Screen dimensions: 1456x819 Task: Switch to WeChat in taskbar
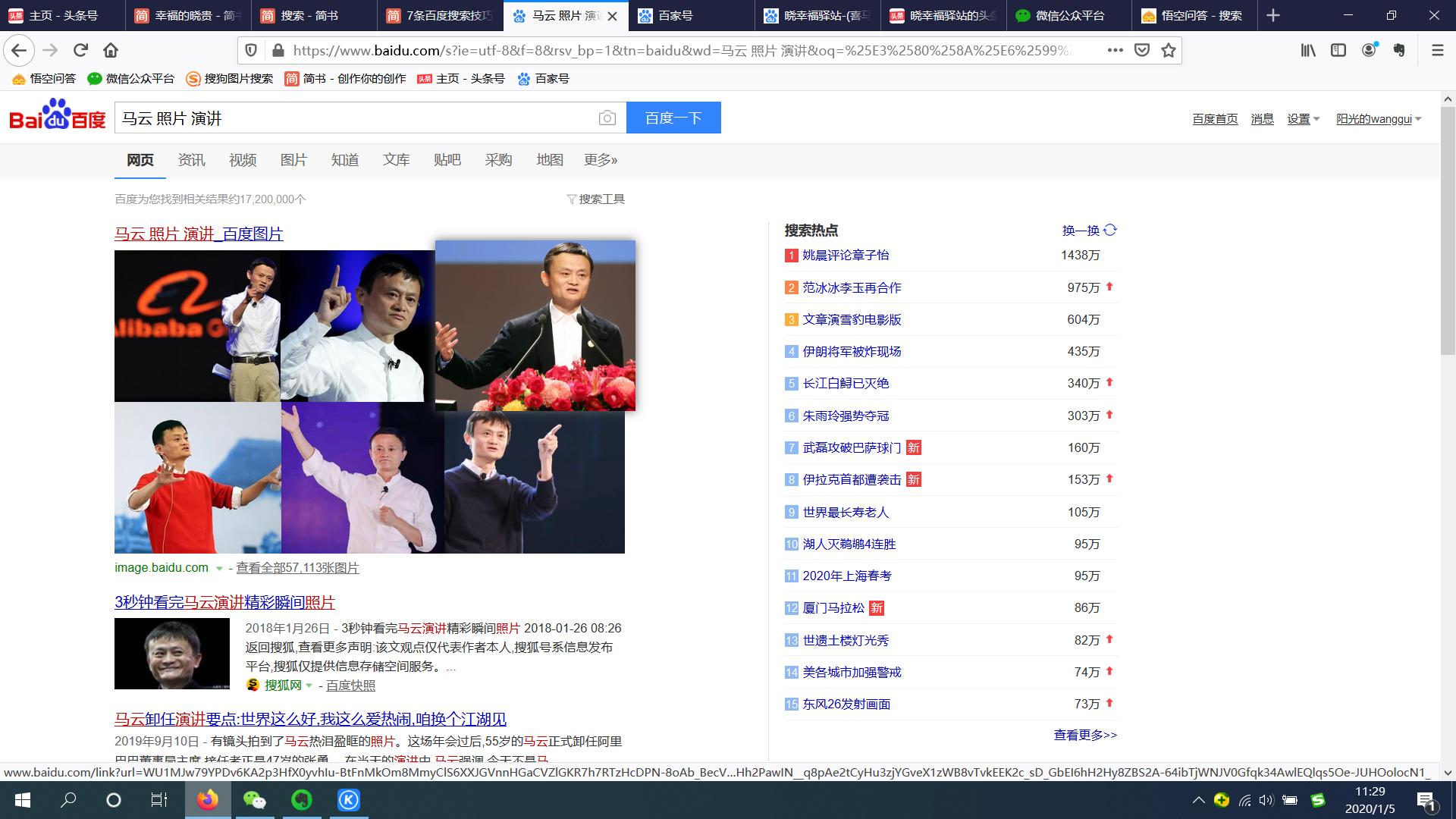click(254, 800)
